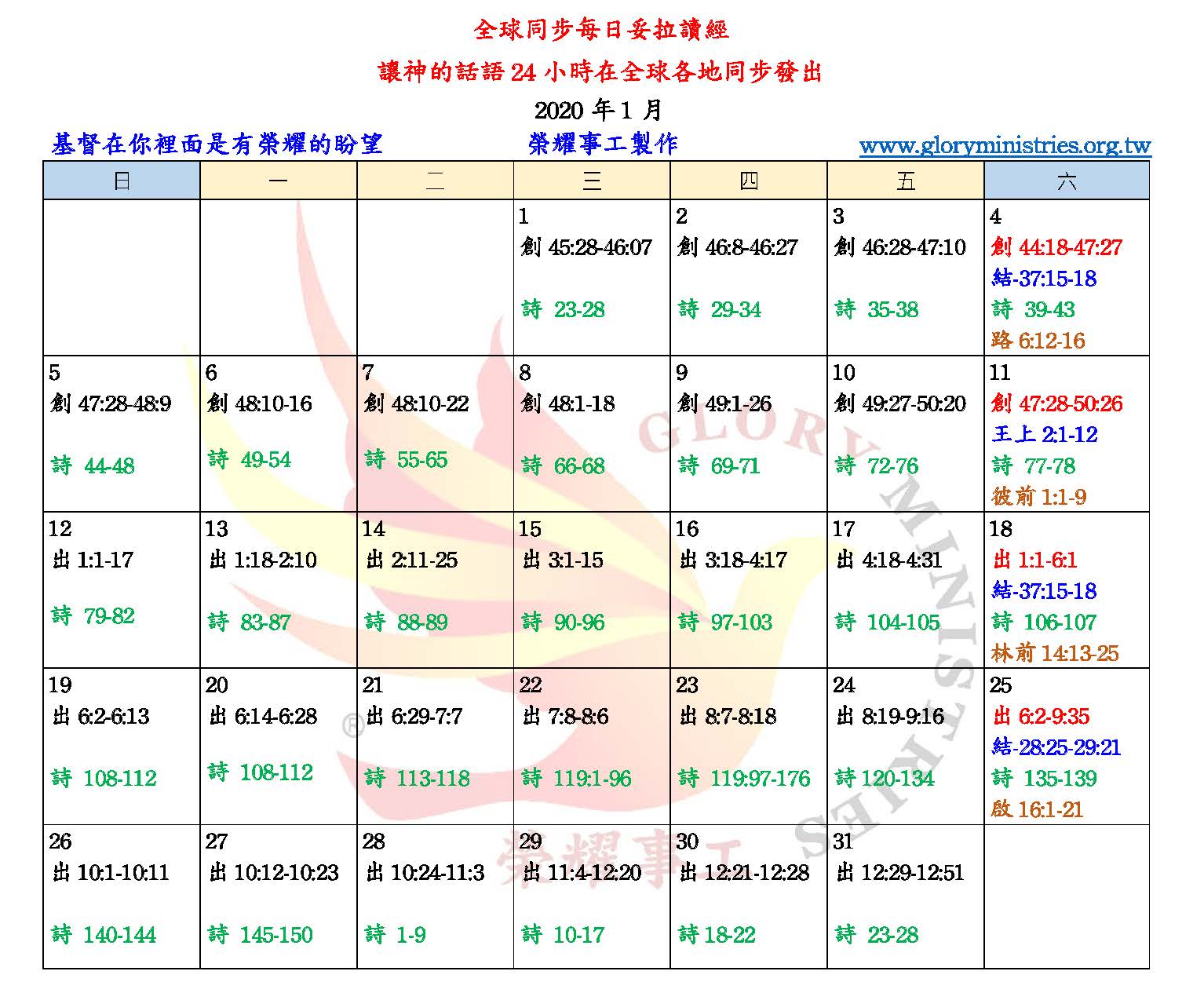Click the blue 結-28:25-29:21 reading
The image size is (1204, 993).
point(1056,747)
